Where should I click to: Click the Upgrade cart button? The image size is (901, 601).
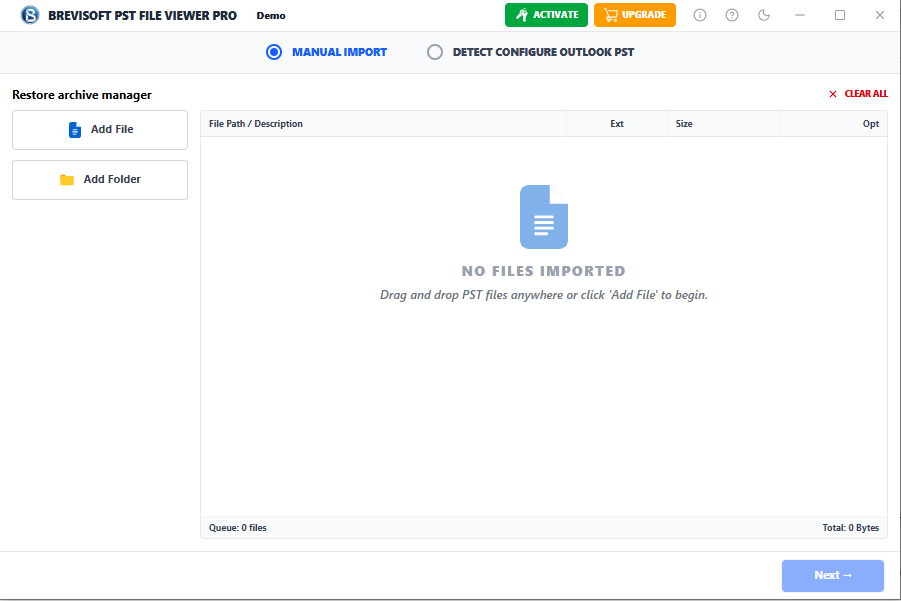tap(635, 15)
